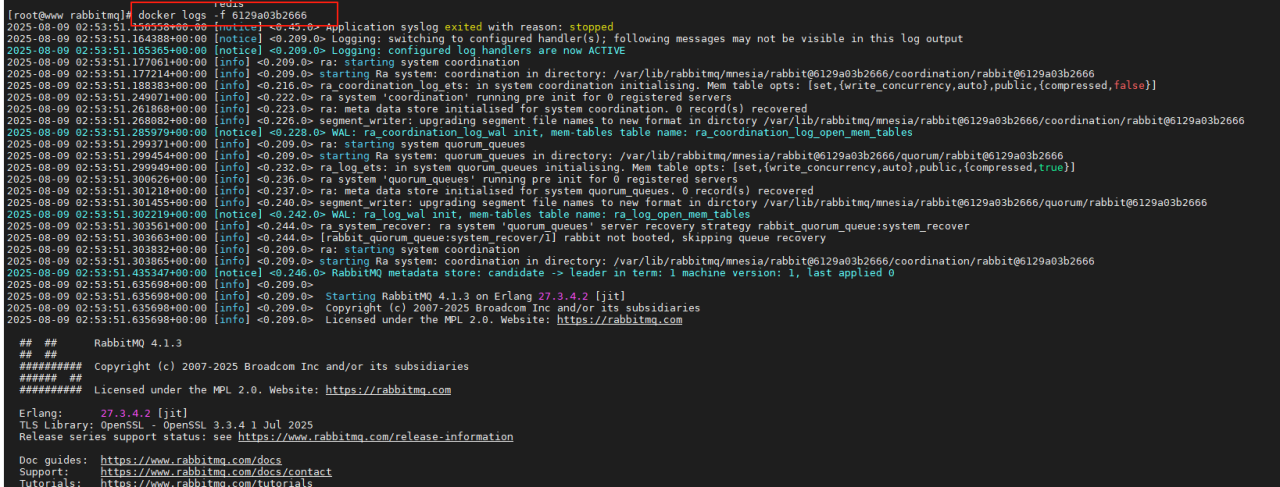Click the 'Erlang:' label
This screenshot has height=487, width=1280.
(x=41, y=413)
